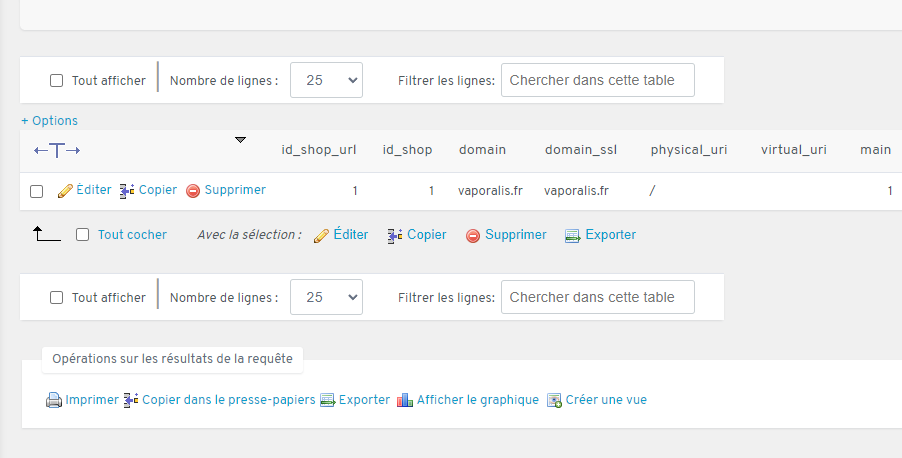Select the vaporalis.fr row checkbox
This screenshot has width=902, height=458.
click(x=37, y=191)
